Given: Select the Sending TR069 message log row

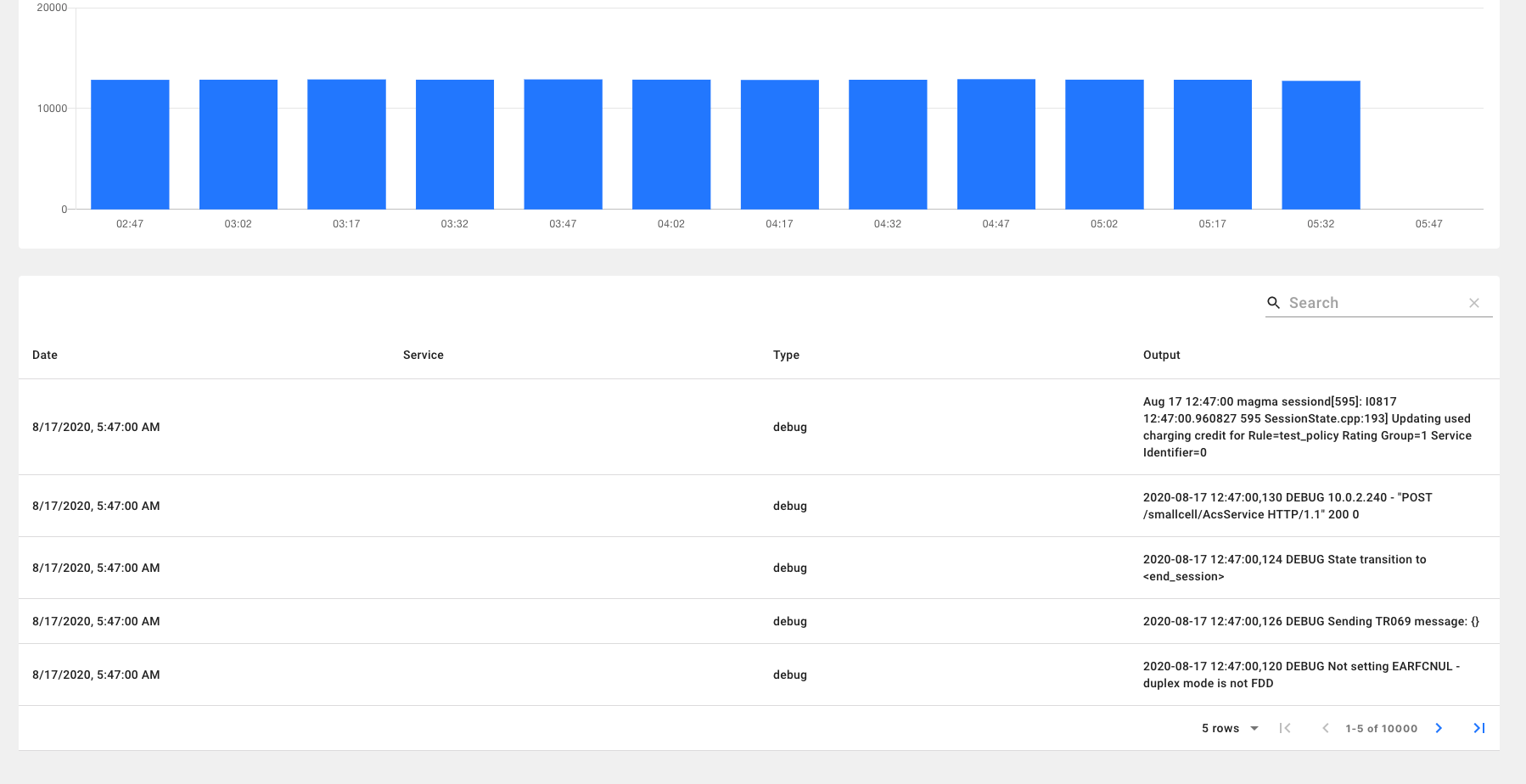Looking at the screenshot, I should (x=759, y=621).
